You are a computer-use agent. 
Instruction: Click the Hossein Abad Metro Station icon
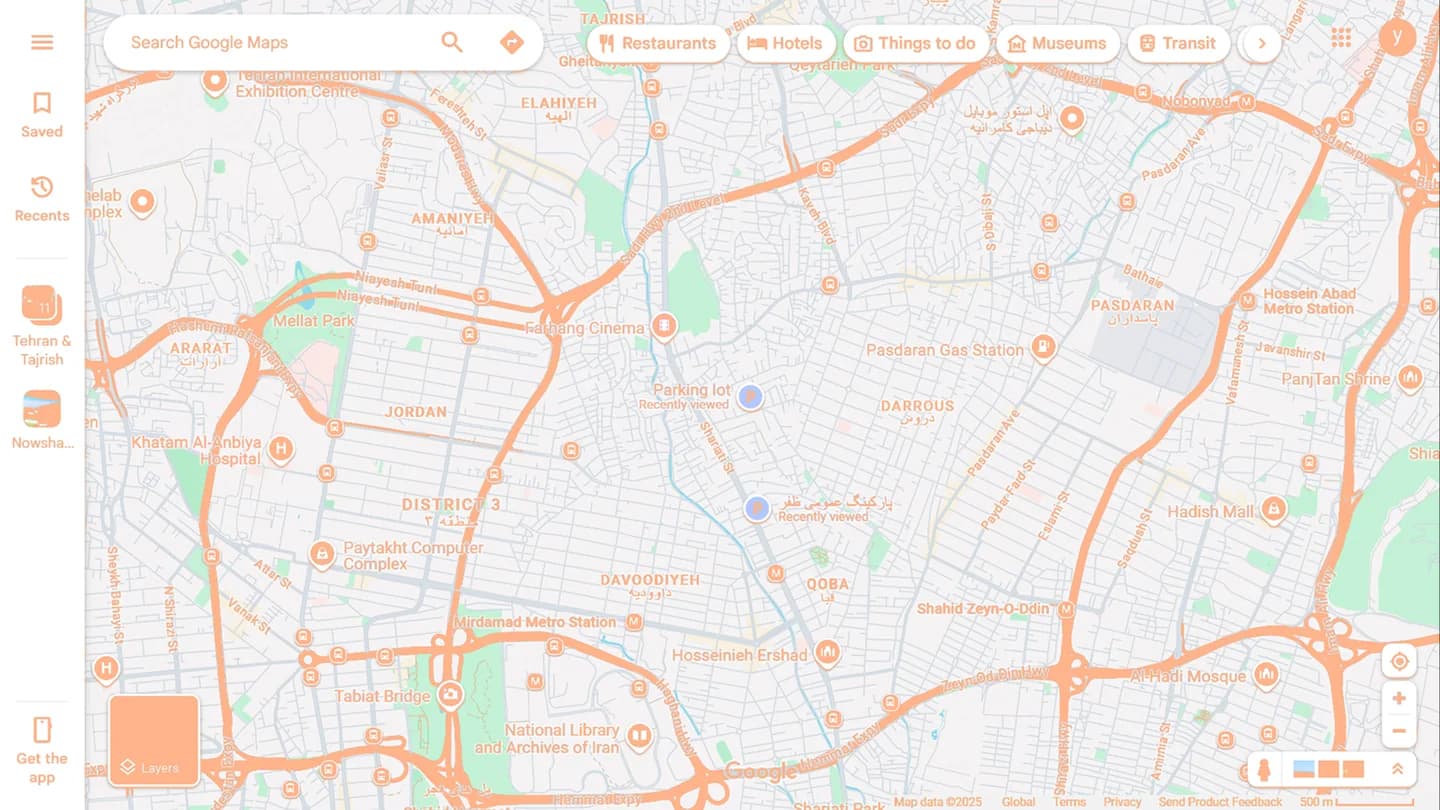pos(1247,300)
